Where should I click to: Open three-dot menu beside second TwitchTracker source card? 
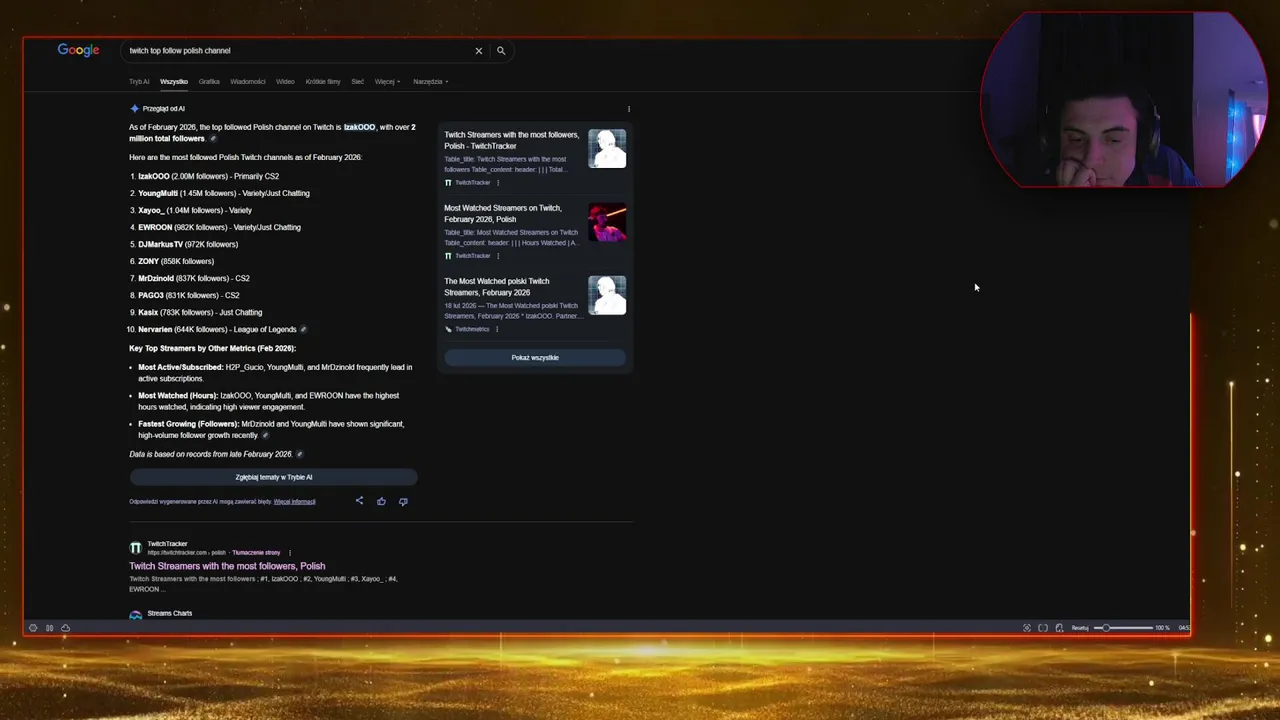[498, 256]
